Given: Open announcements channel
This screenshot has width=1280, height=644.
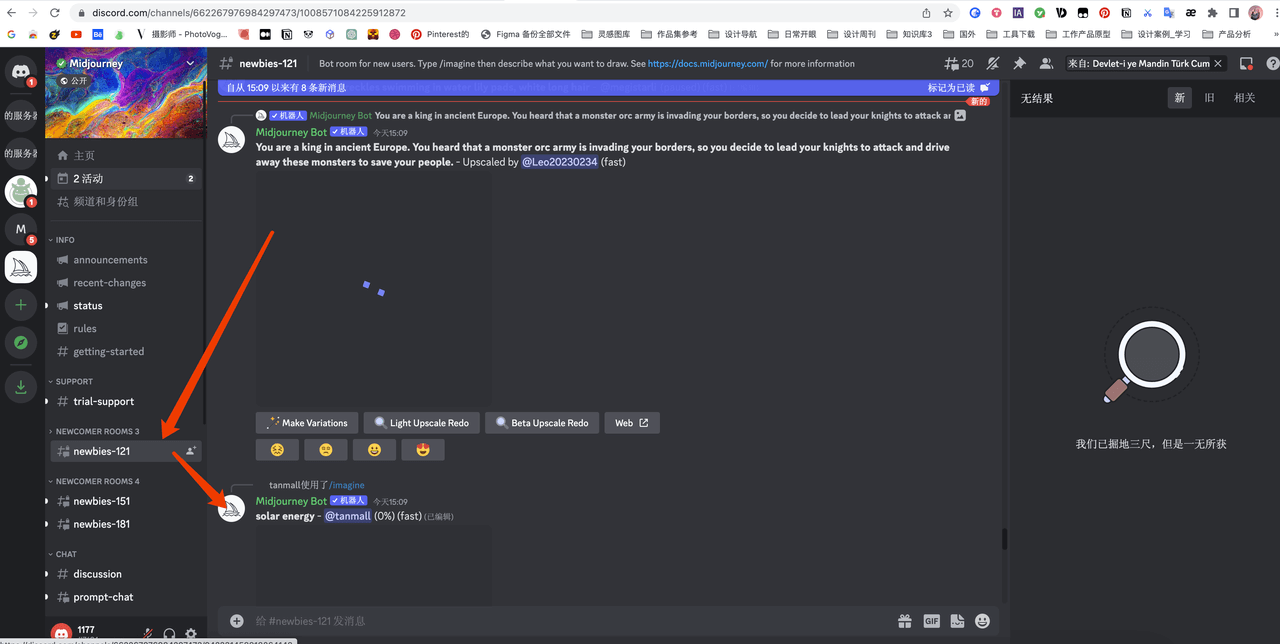Looking at the screenshot, I should [x=126, y=260].
